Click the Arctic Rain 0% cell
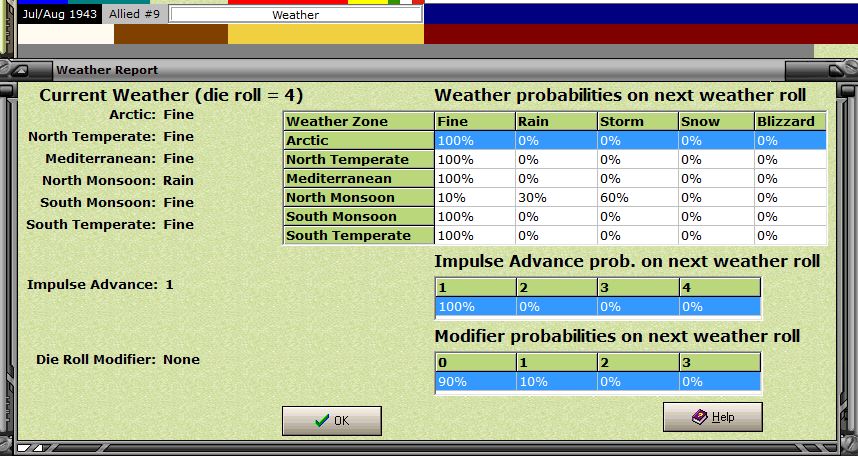858x456 pixels. (x=556, y=141)
